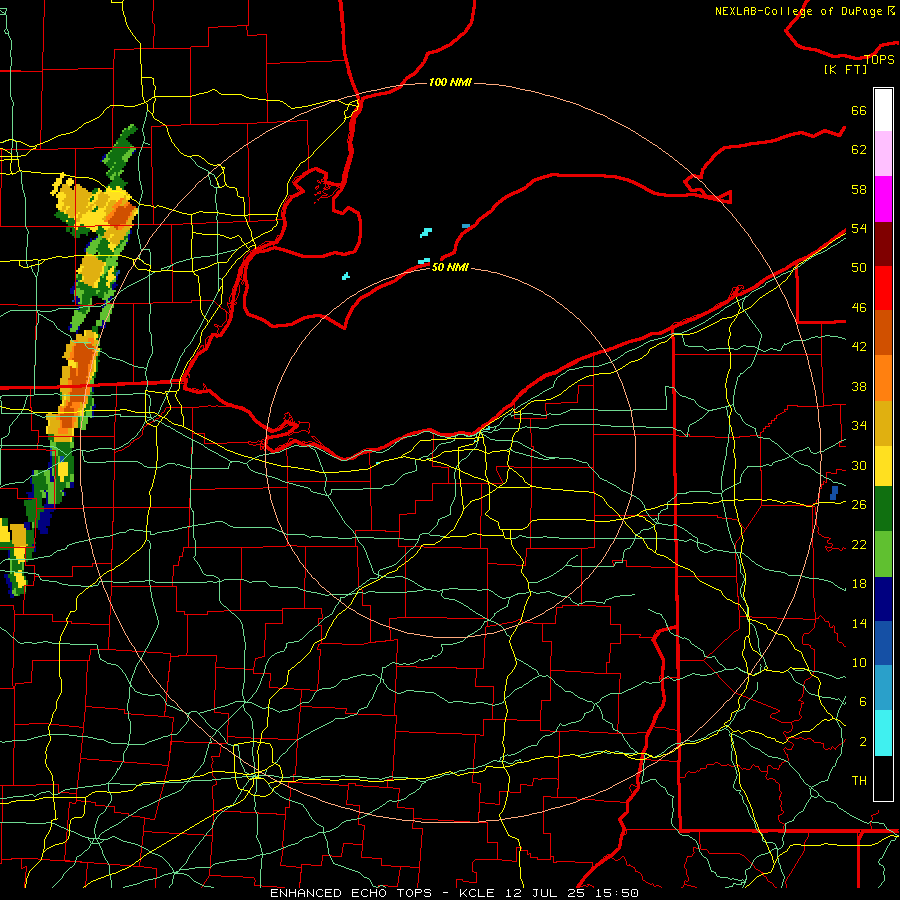The height and width of the screenshot is (900, 900).
Task: Click the 58 value on the legend
Action: pyautogui.click(x=859, y=189)
